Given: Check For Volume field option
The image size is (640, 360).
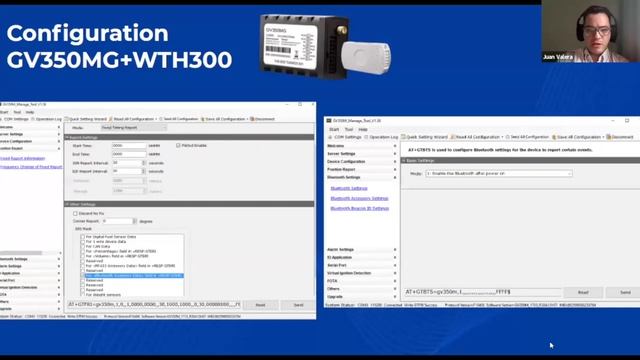Looking at the screenshot, I should (x=82, y=256).
